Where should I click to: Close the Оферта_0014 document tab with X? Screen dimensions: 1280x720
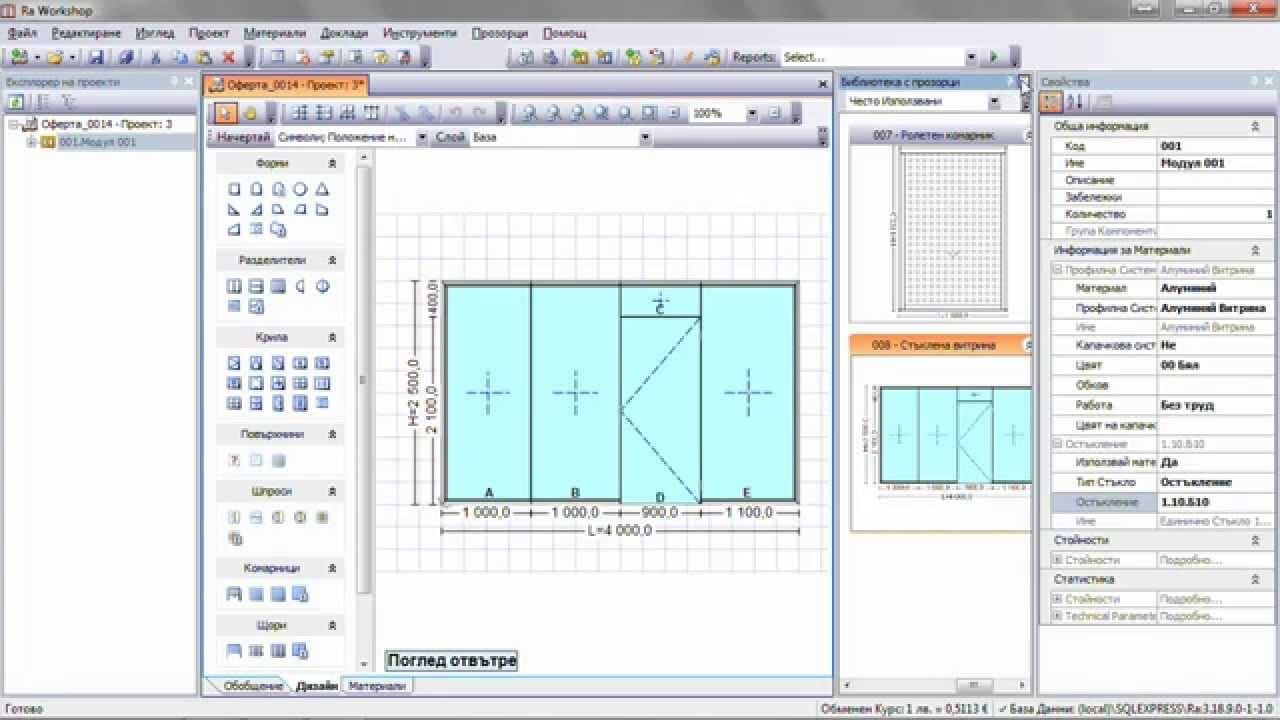(x=822, y=85)
